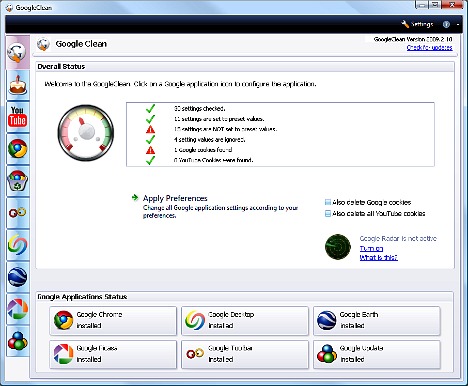Screen dimensions: 468x386
Task: Click the Google Radar icon
Action: 338,247
